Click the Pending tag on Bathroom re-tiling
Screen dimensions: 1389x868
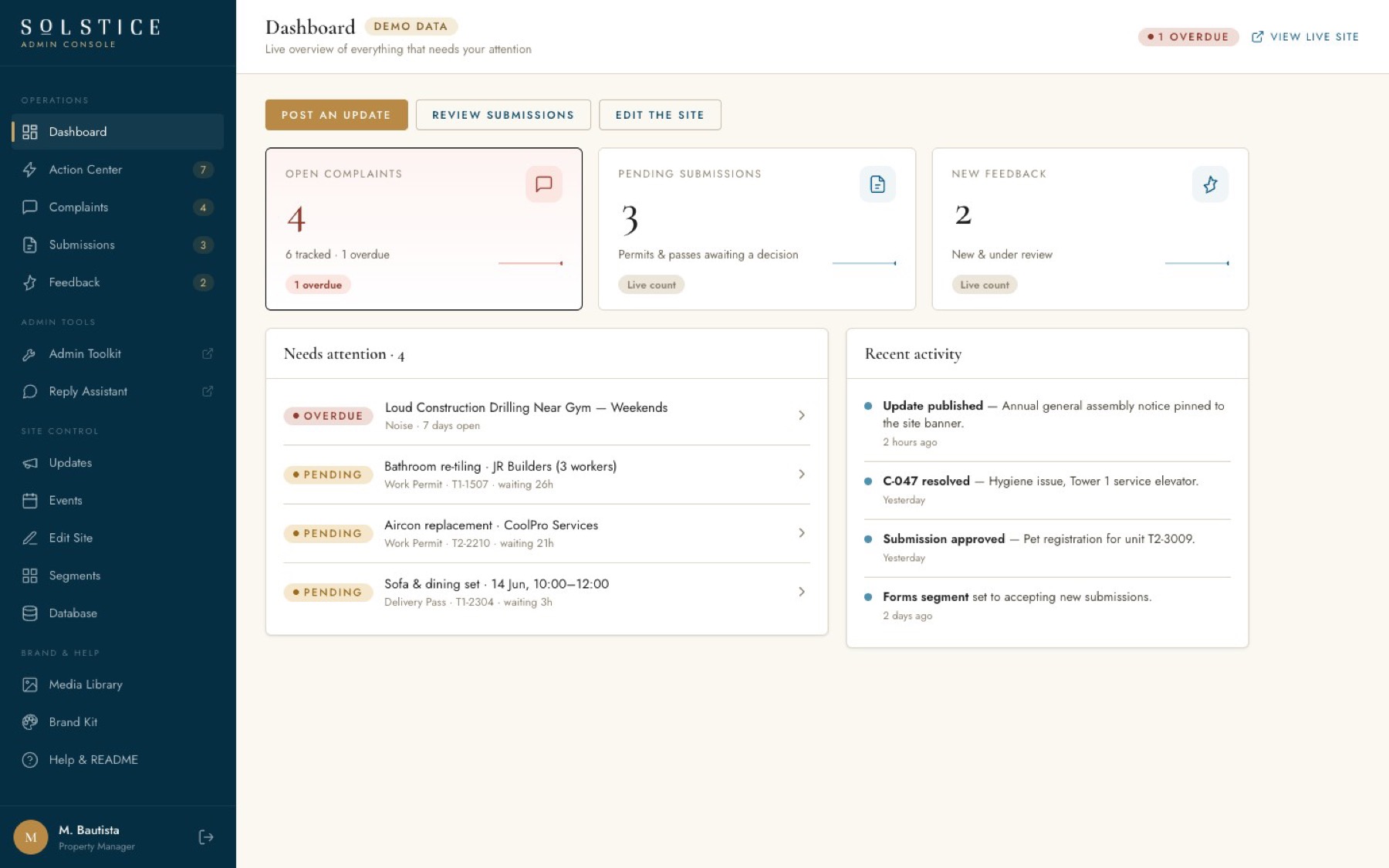point(328,475)
